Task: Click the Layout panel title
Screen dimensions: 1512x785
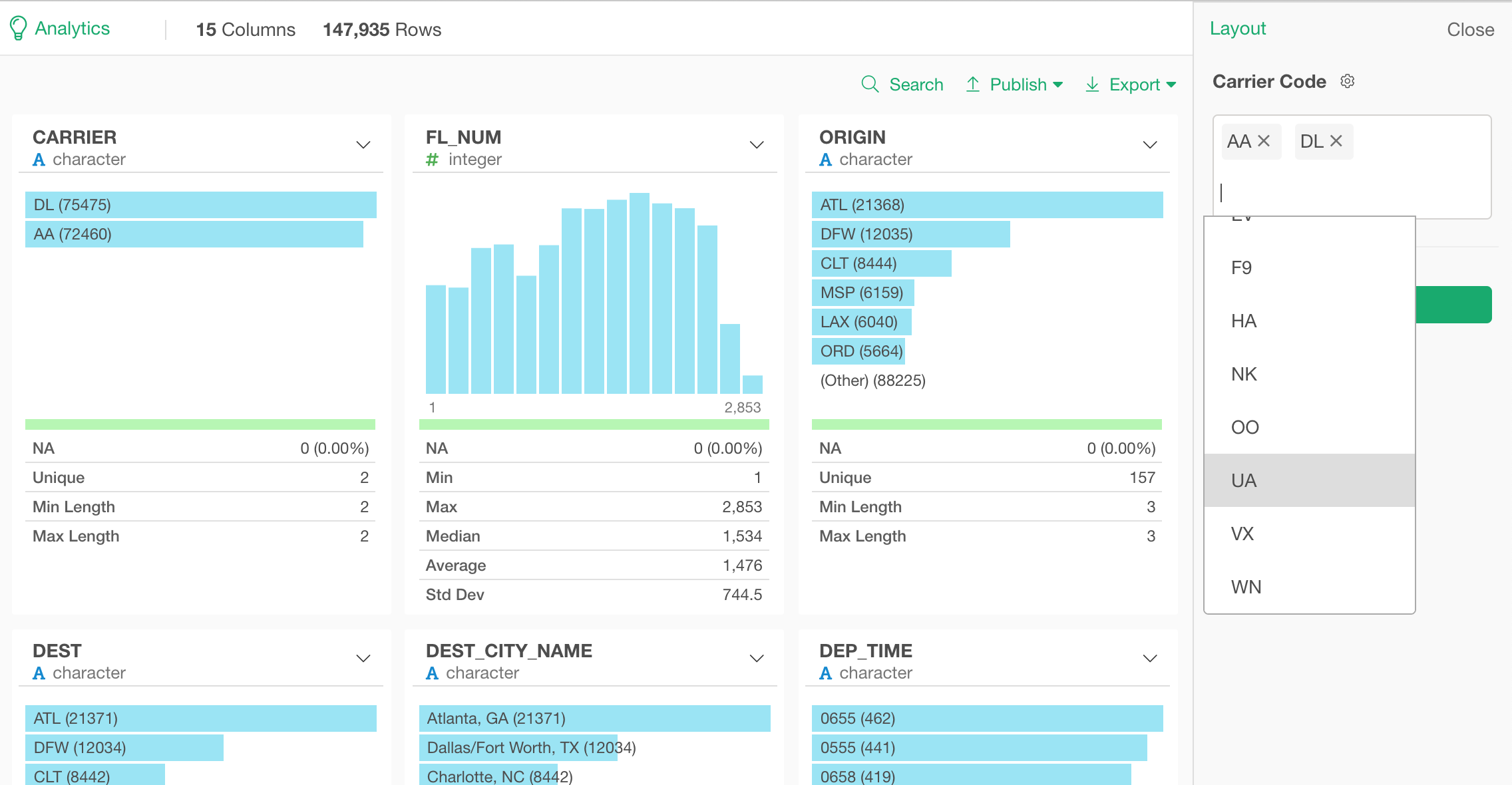Action: [1238, 29]
